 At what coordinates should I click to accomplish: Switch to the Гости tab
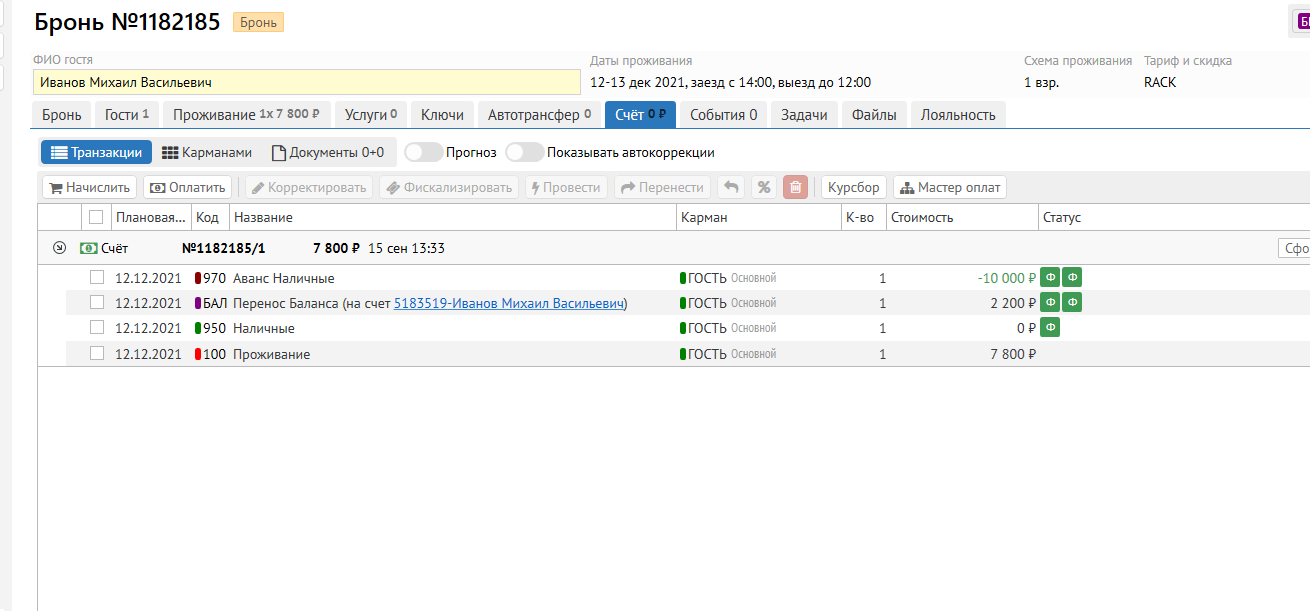pyautogui.click(x=126, y=115)
